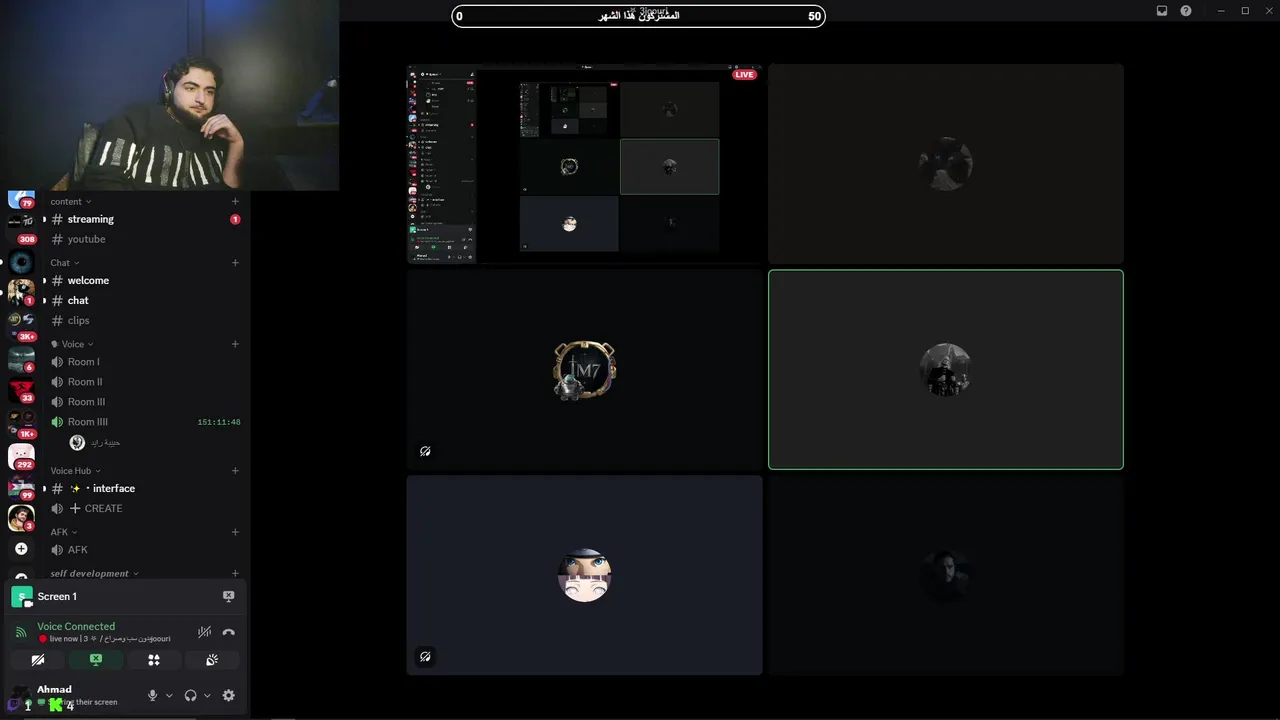Open User Settings gear icon

[228, 695]
